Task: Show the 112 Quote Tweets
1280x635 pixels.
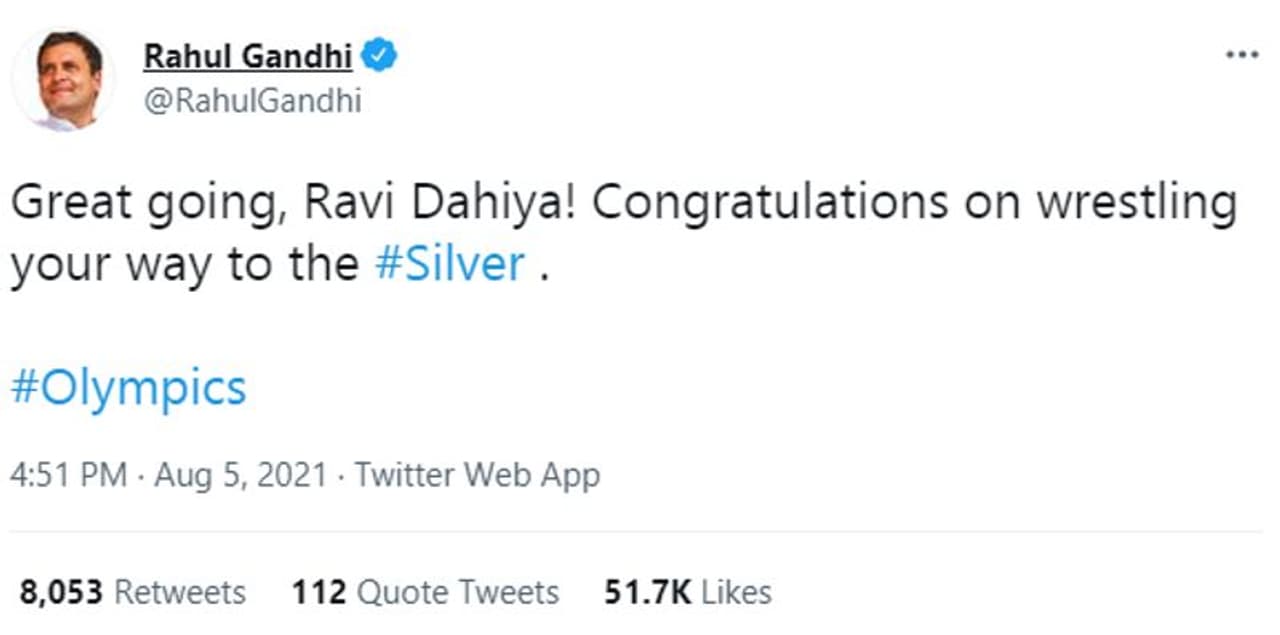Action: [425, 592]
